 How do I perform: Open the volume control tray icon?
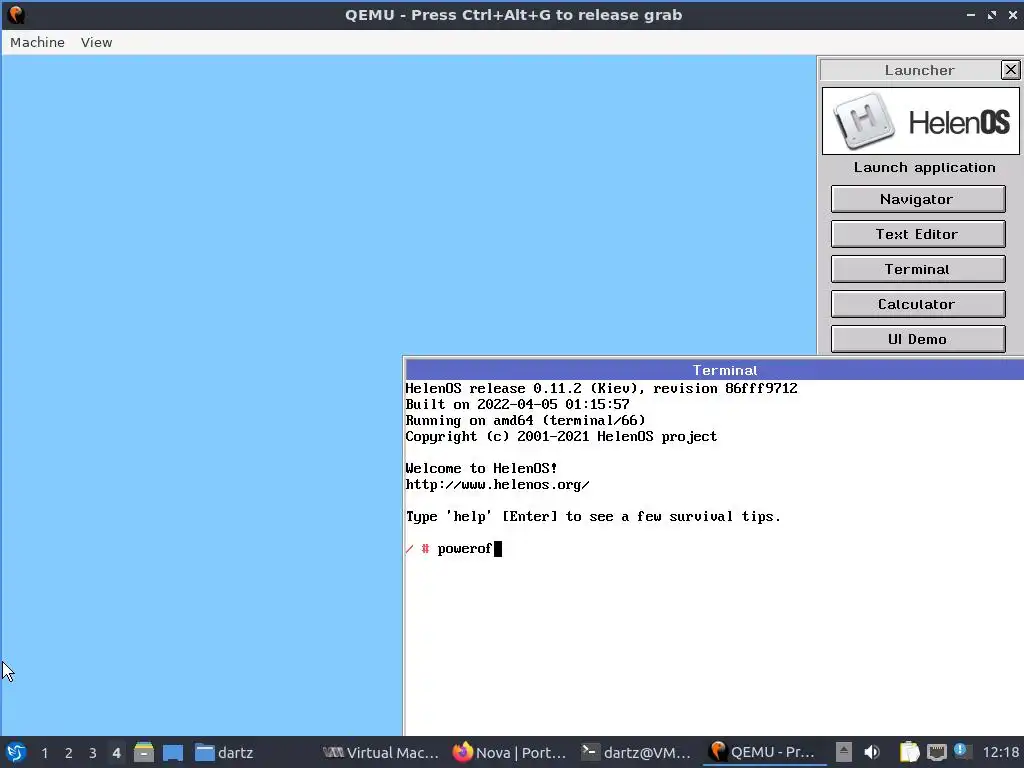tap(872, 752)
